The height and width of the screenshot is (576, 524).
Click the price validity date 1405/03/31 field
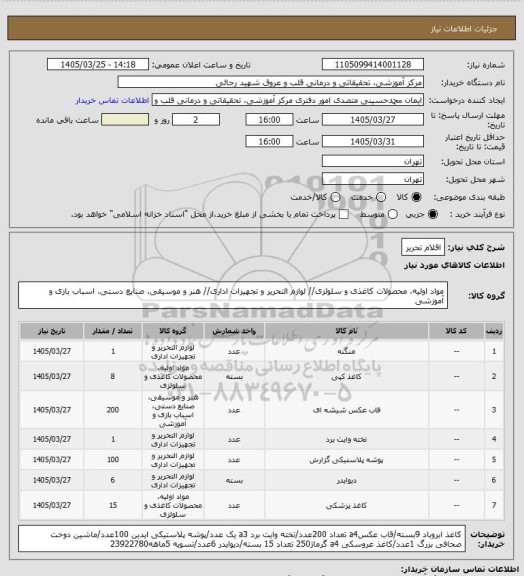click(x=373, y=141)
